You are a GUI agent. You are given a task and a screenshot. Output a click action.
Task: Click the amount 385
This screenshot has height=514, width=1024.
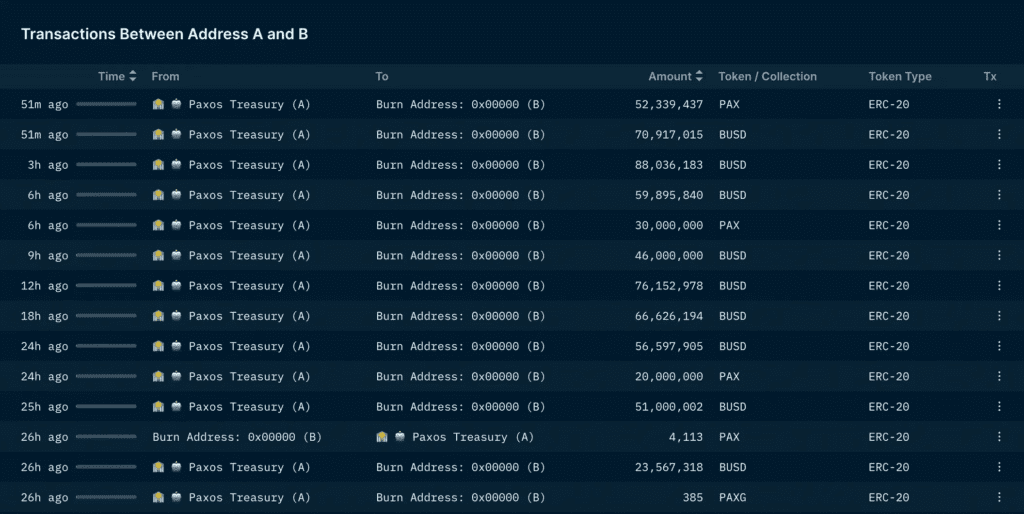click(692, 497)
